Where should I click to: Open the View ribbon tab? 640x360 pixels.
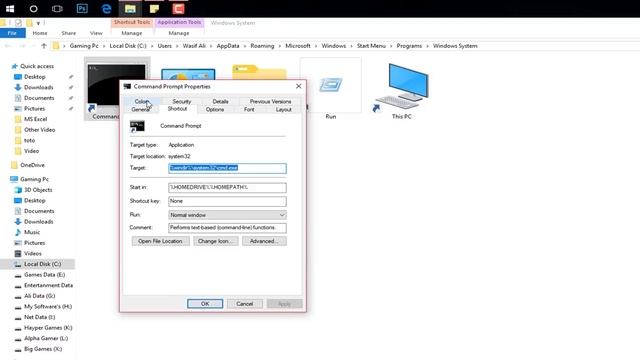point(96,33)
